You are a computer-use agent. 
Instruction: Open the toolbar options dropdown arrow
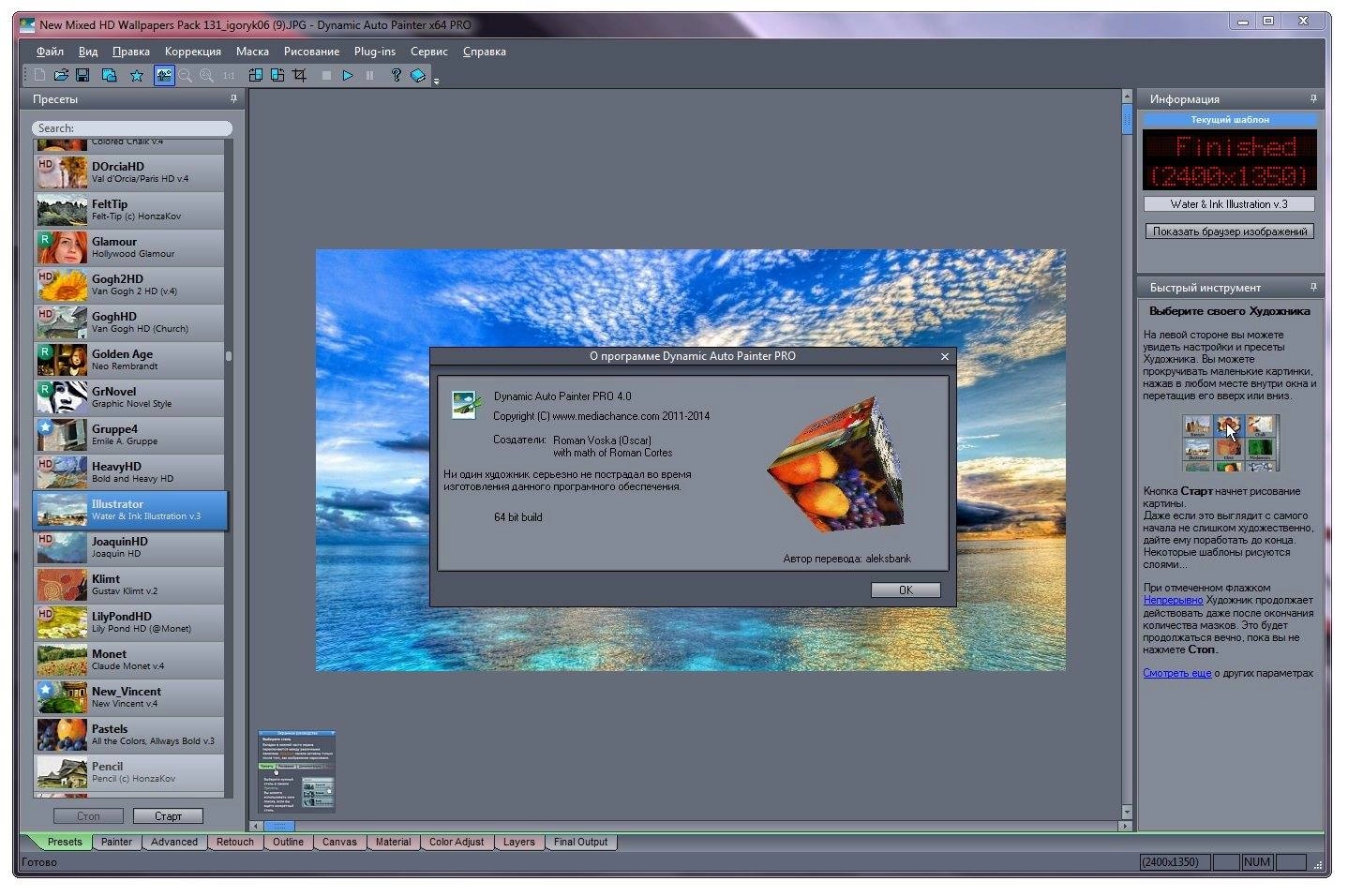point(437,81)
